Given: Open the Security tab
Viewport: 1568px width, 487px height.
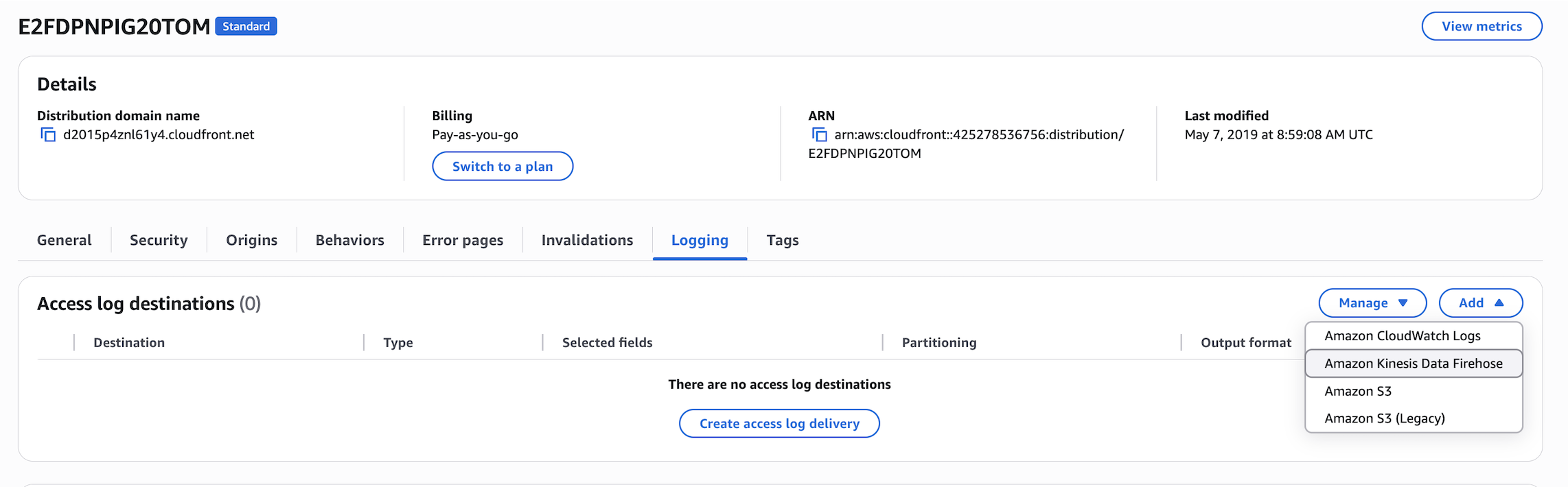Looking at the screenshot, I should pyautogui.click(x=158, y=240).
